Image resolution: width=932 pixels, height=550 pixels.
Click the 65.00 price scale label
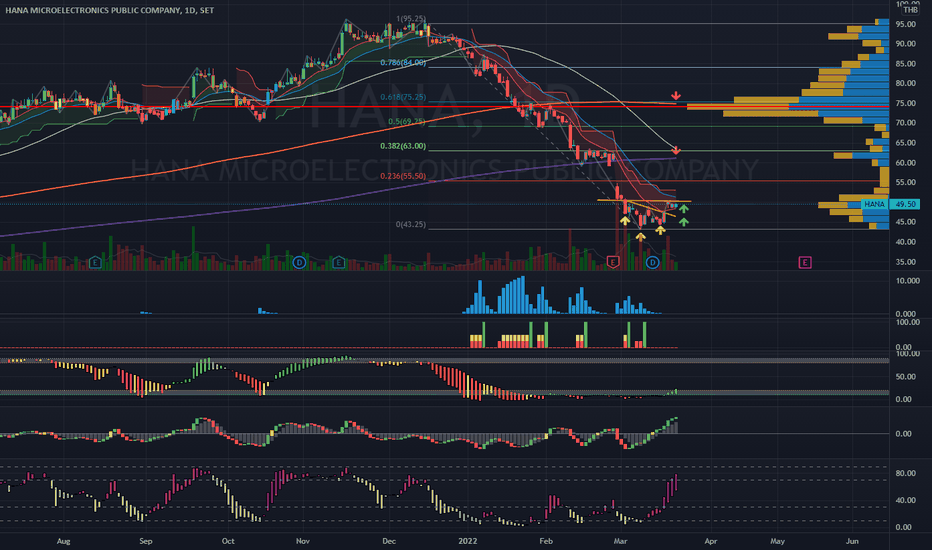click(905, 143)
